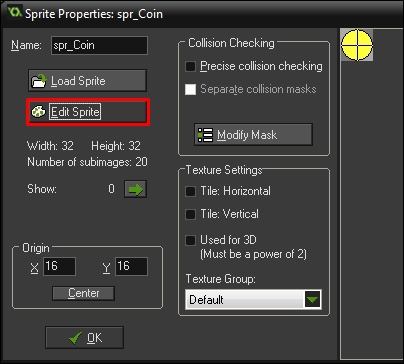Click the paint palette icon on Edit Sprite
Viewport: 404px width, 364px height.
(38, 112)
